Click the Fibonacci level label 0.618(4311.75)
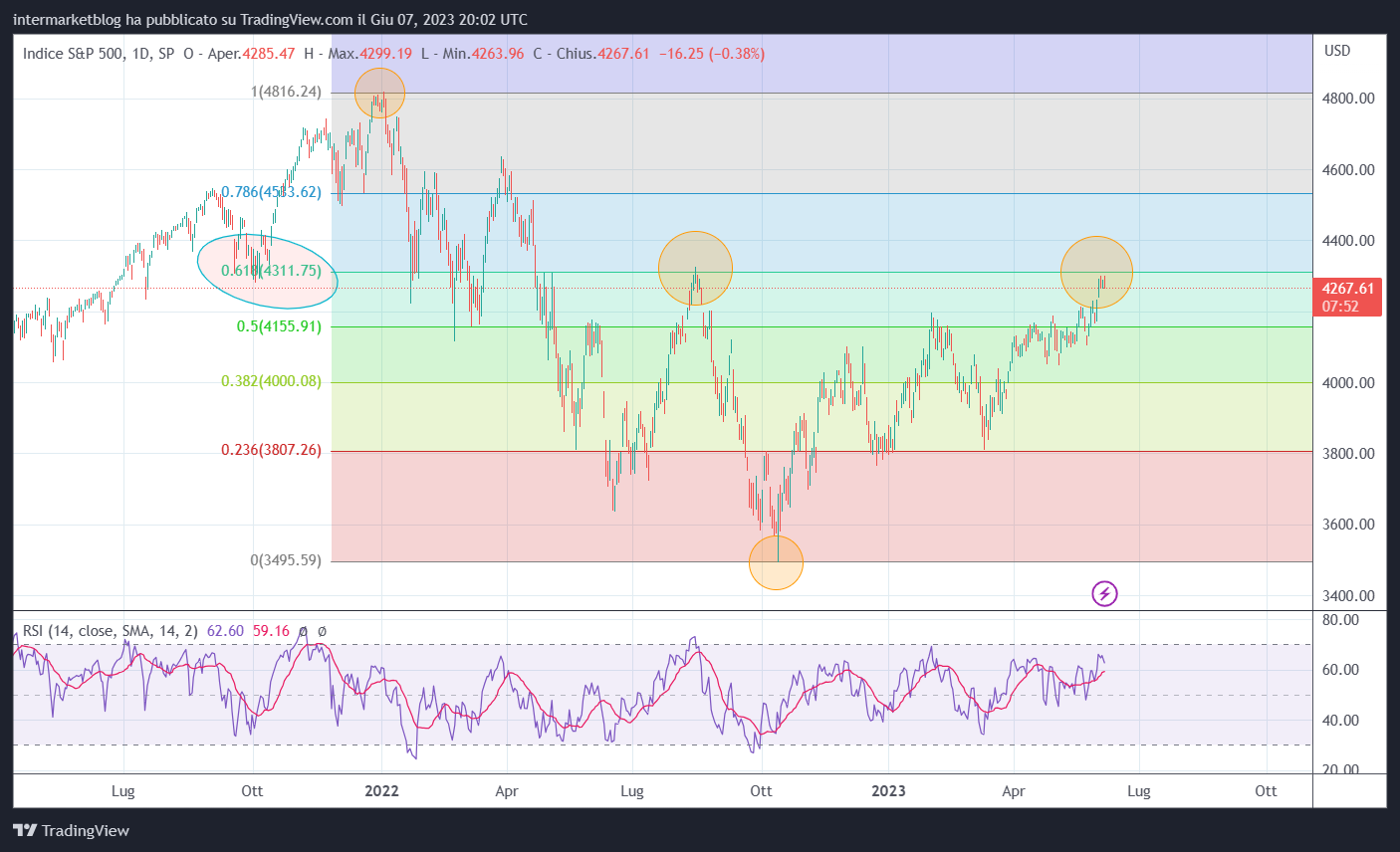Screen dimensions: 1400x852 point(271,271)
